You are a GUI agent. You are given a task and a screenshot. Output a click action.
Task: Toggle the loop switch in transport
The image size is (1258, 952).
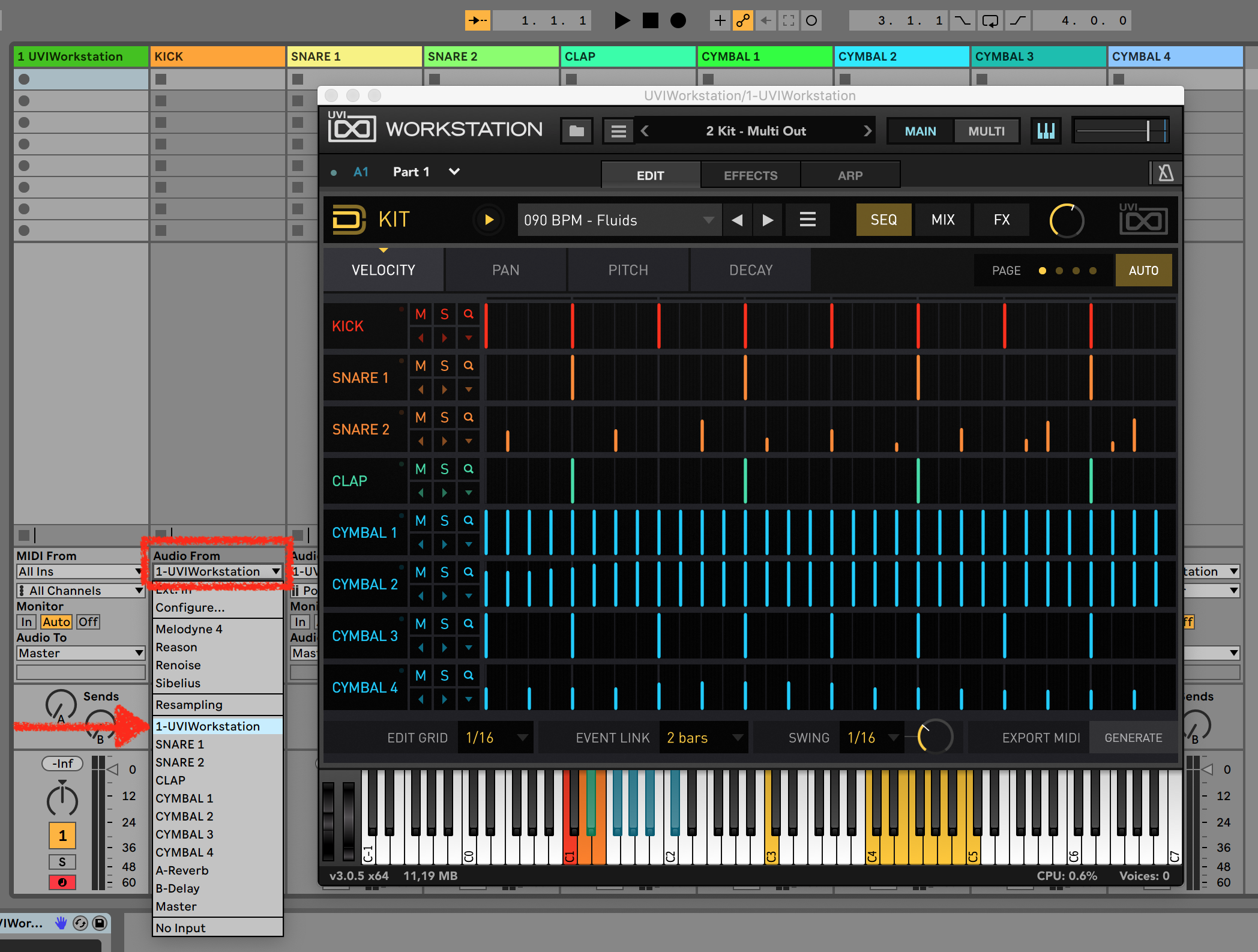point(990,20)
